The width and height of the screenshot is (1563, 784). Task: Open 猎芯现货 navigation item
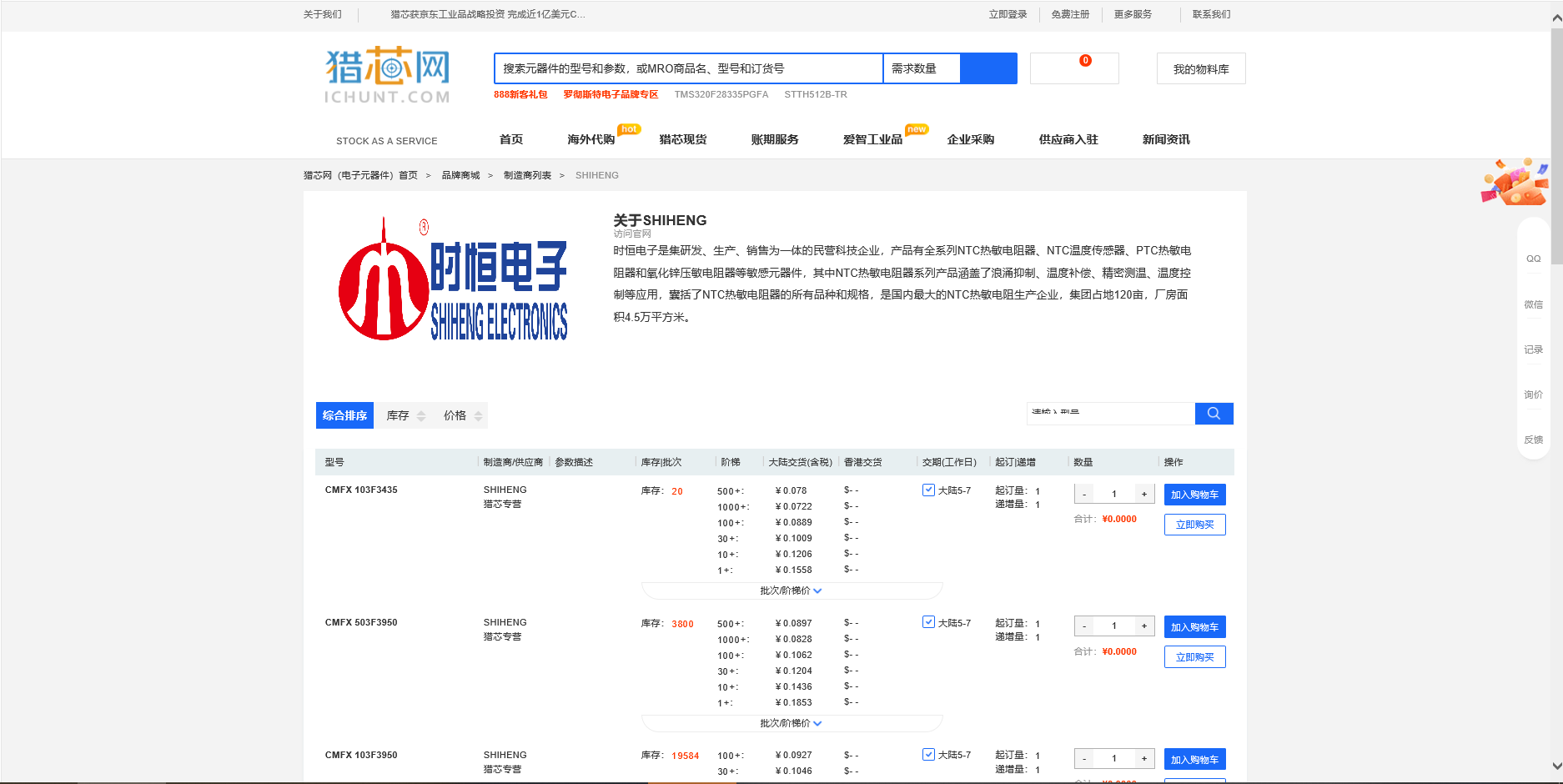tap(683, 139)
